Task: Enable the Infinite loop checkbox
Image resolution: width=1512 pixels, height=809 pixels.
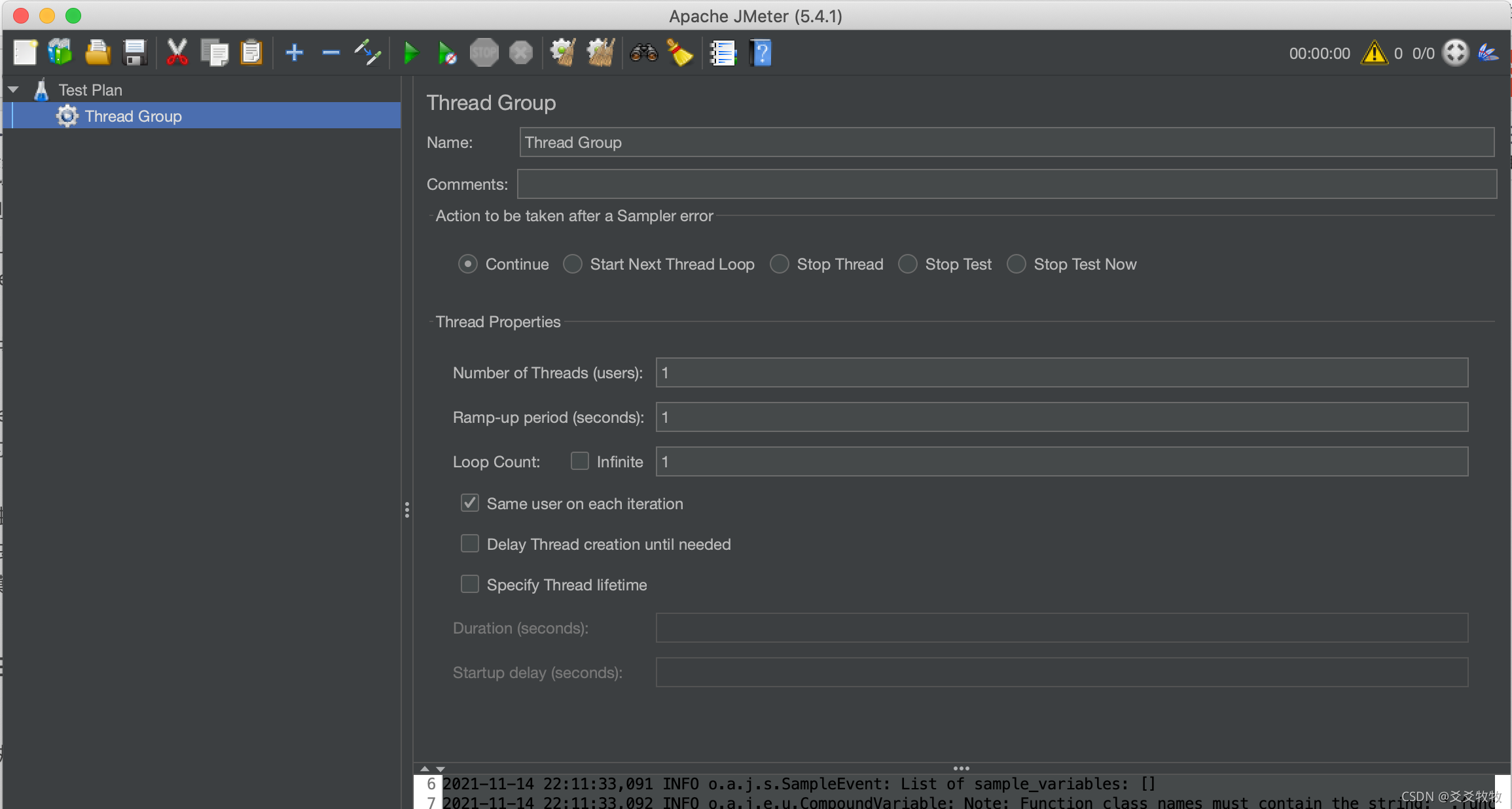Action: coord(580,461)
